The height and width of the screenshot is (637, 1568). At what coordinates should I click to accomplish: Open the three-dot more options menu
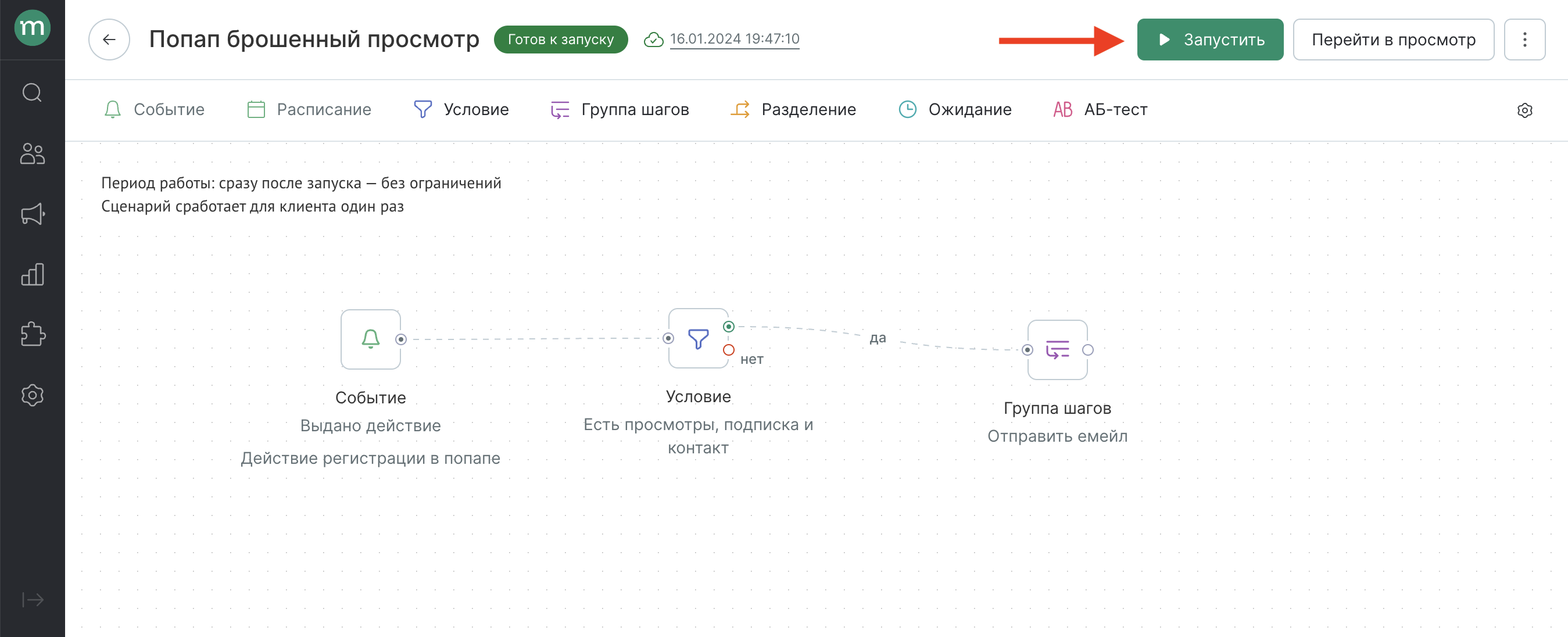(1524, 40)
